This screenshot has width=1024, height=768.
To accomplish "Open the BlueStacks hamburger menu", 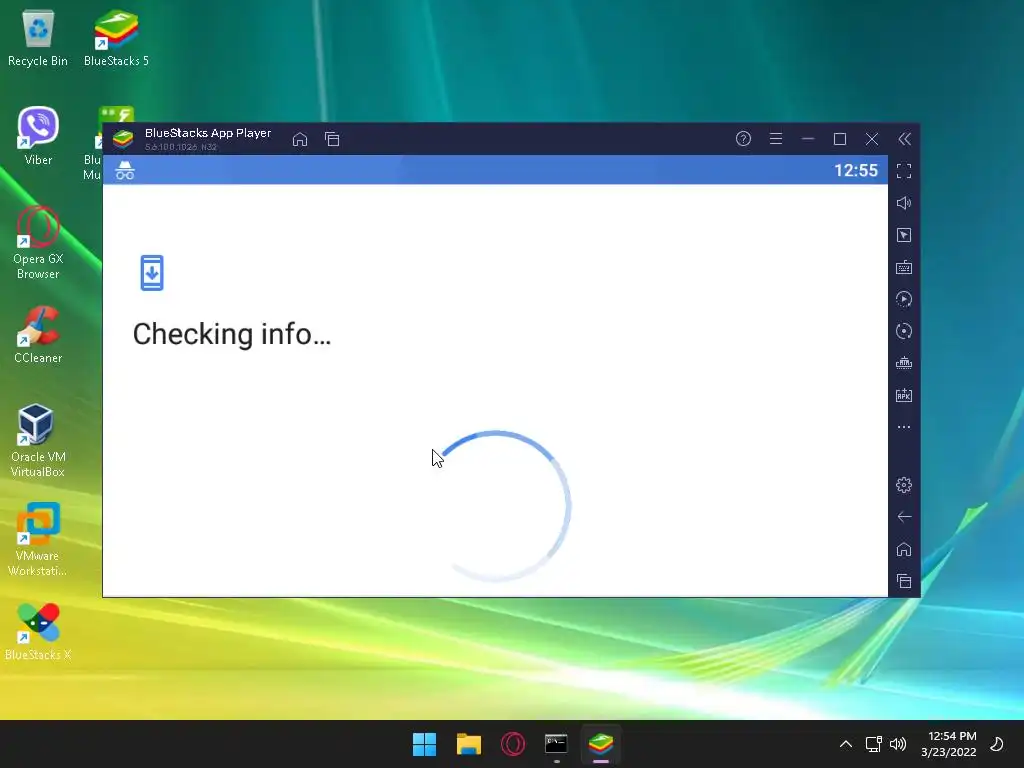I will 776,138.
